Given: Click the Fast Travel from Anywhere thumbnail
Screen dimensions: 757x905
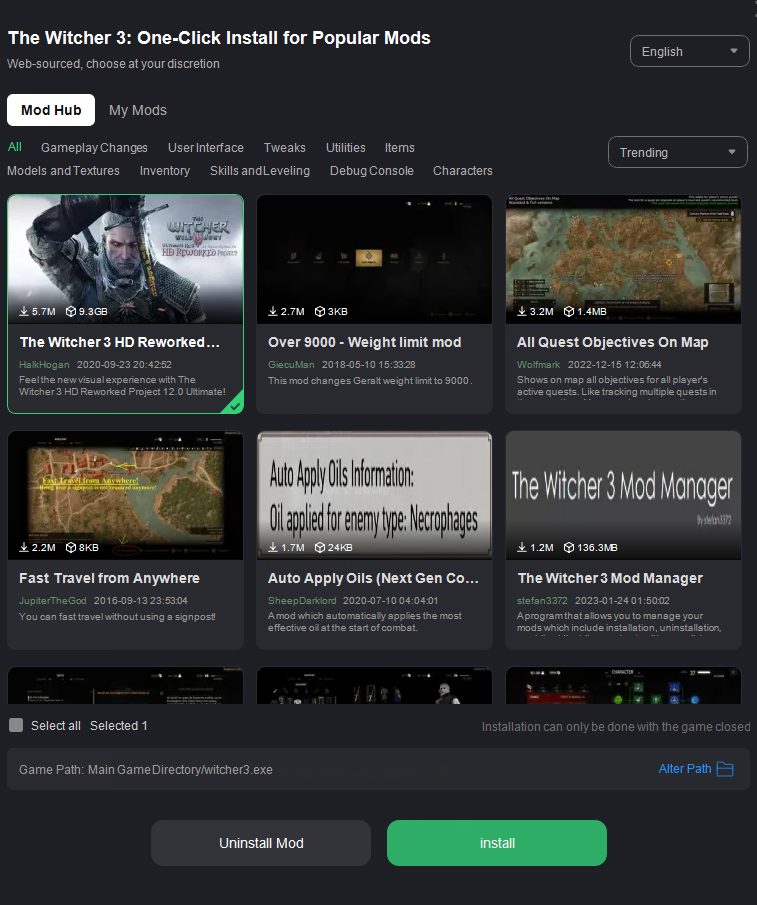Looking at the screenshot, I should (x=125, y=495).
